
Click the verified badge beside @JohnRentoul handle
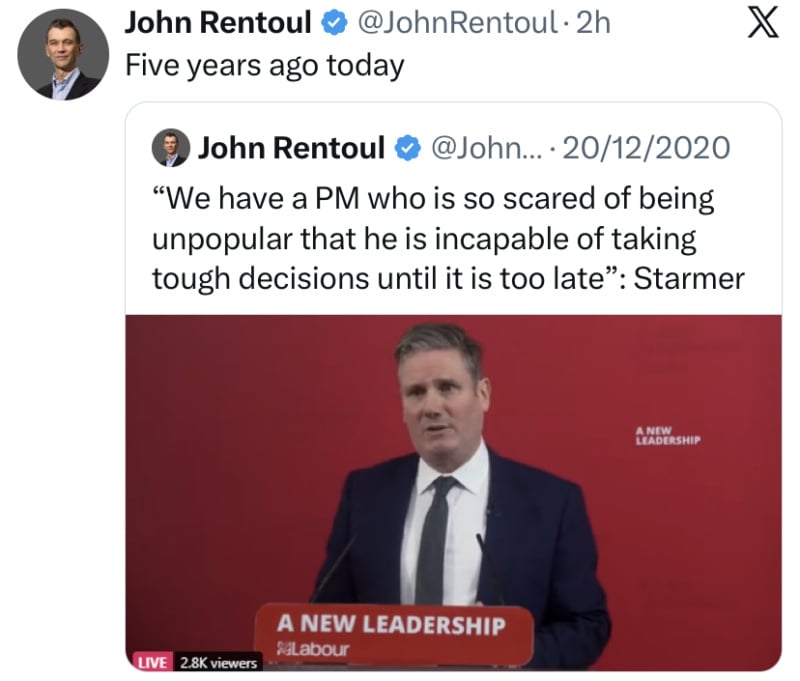point(334,23)
